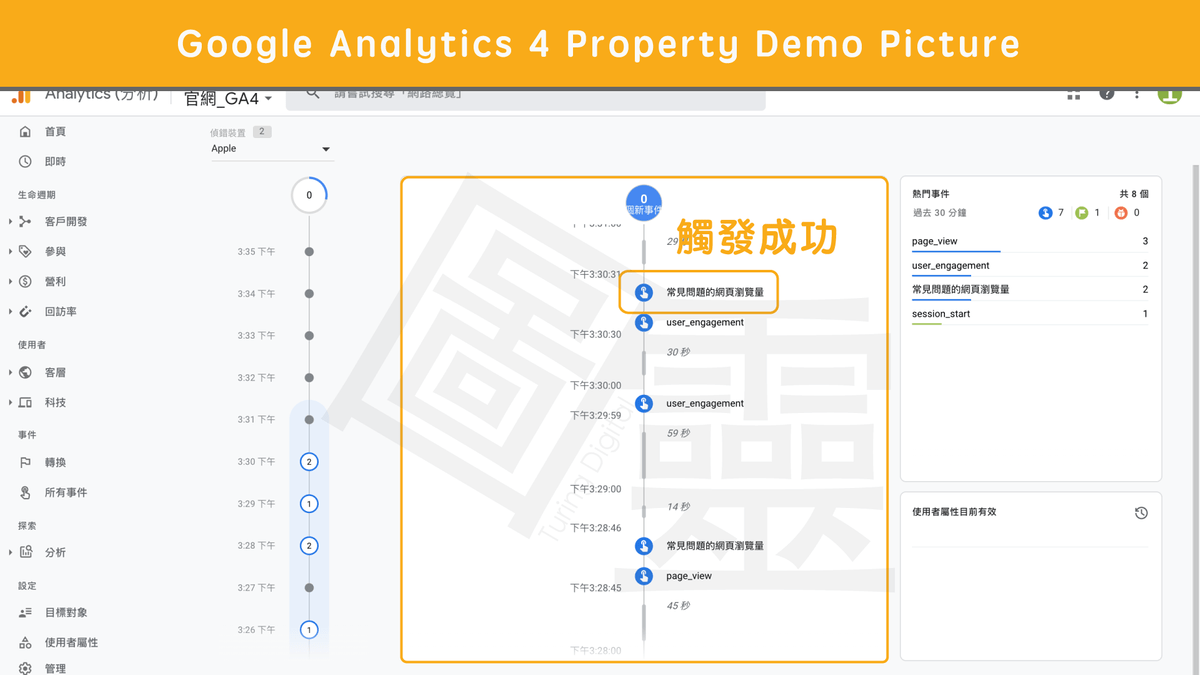
Task: Click the green conversion flag icon showing 1
Action: coord(1081,213)
